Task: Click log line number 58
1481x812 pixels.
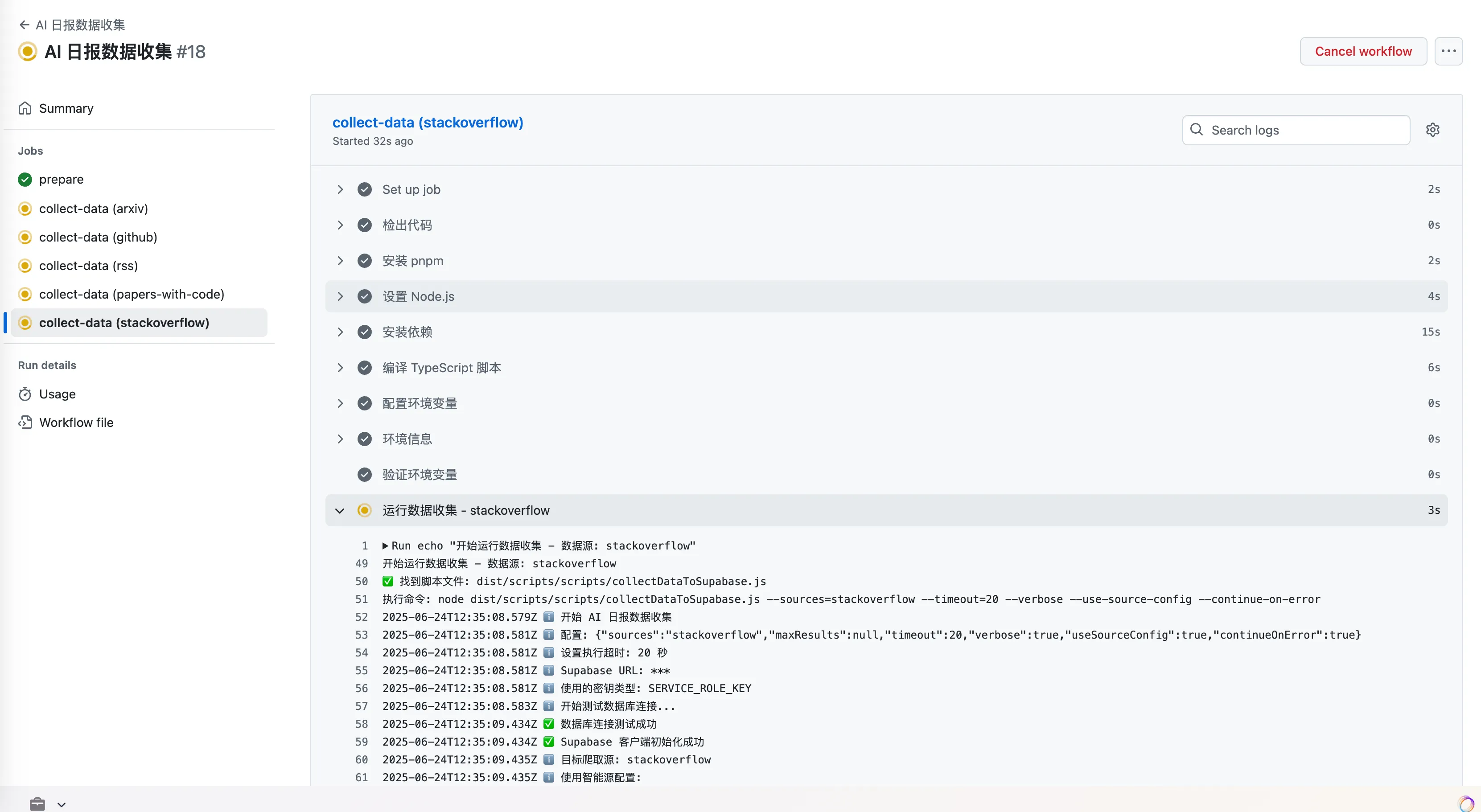Action: (362, 723)
